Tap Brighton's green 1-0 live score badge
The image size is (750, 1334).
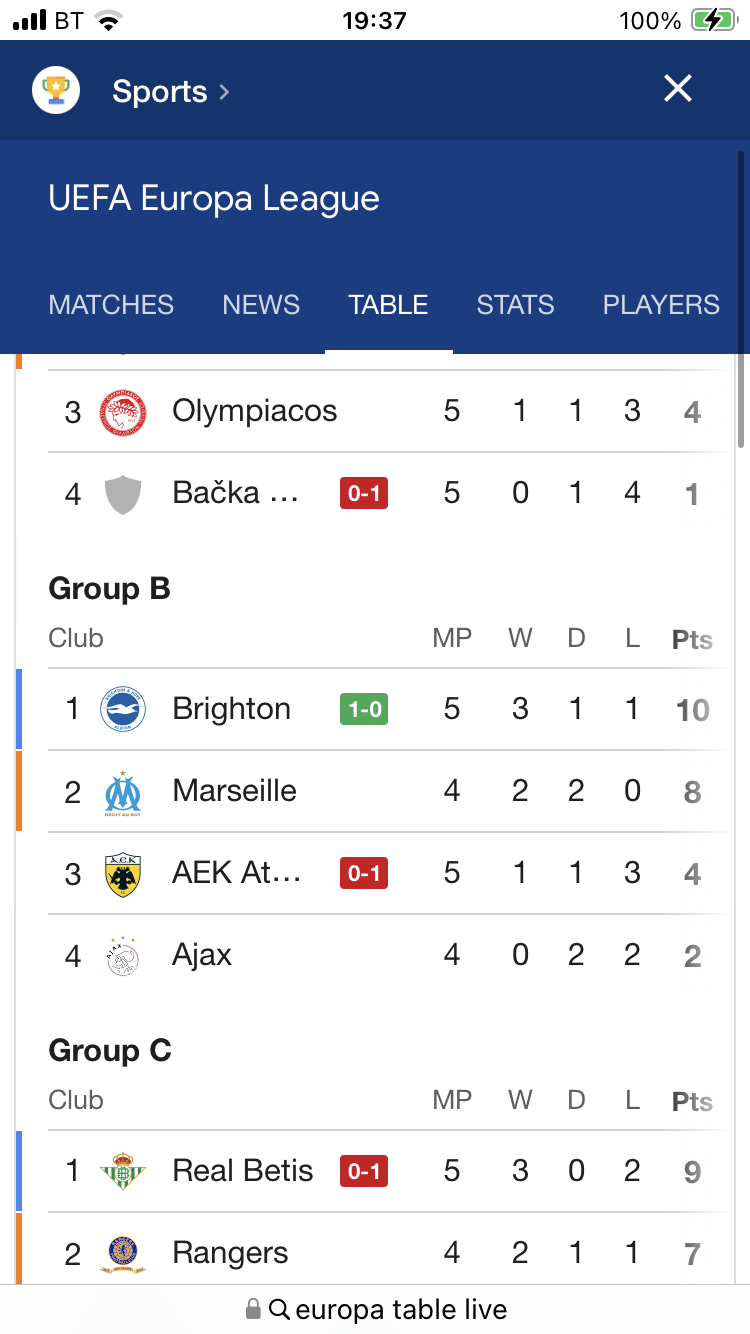pyautogui.click(x=364, y=710)
